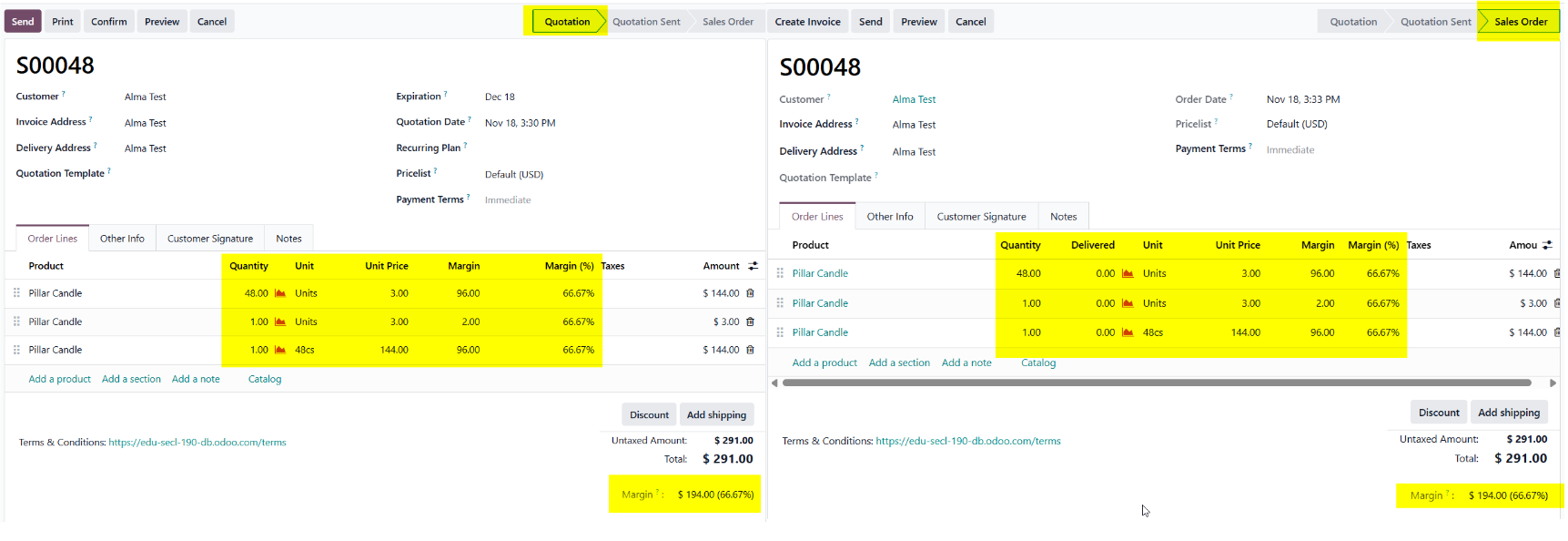
Task: Select Quotation Sent stage in left status bar
Action: point(646,22)
